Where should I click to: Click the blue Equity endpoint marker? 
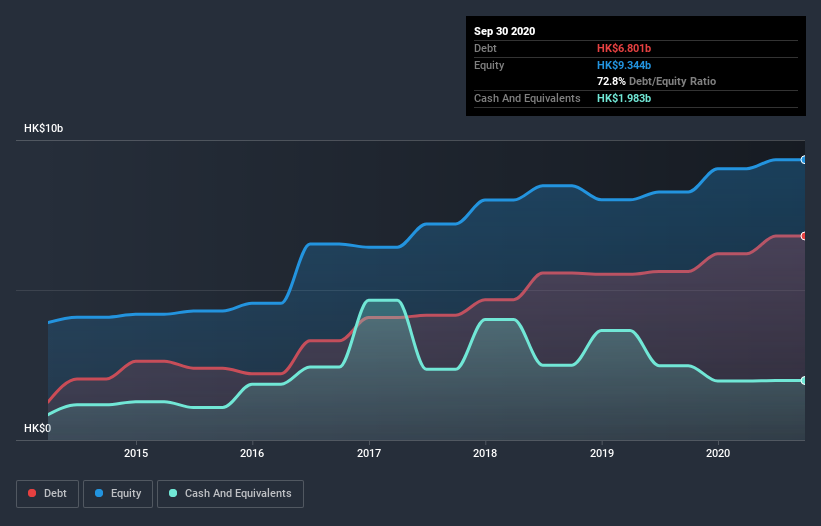(804, 160)
